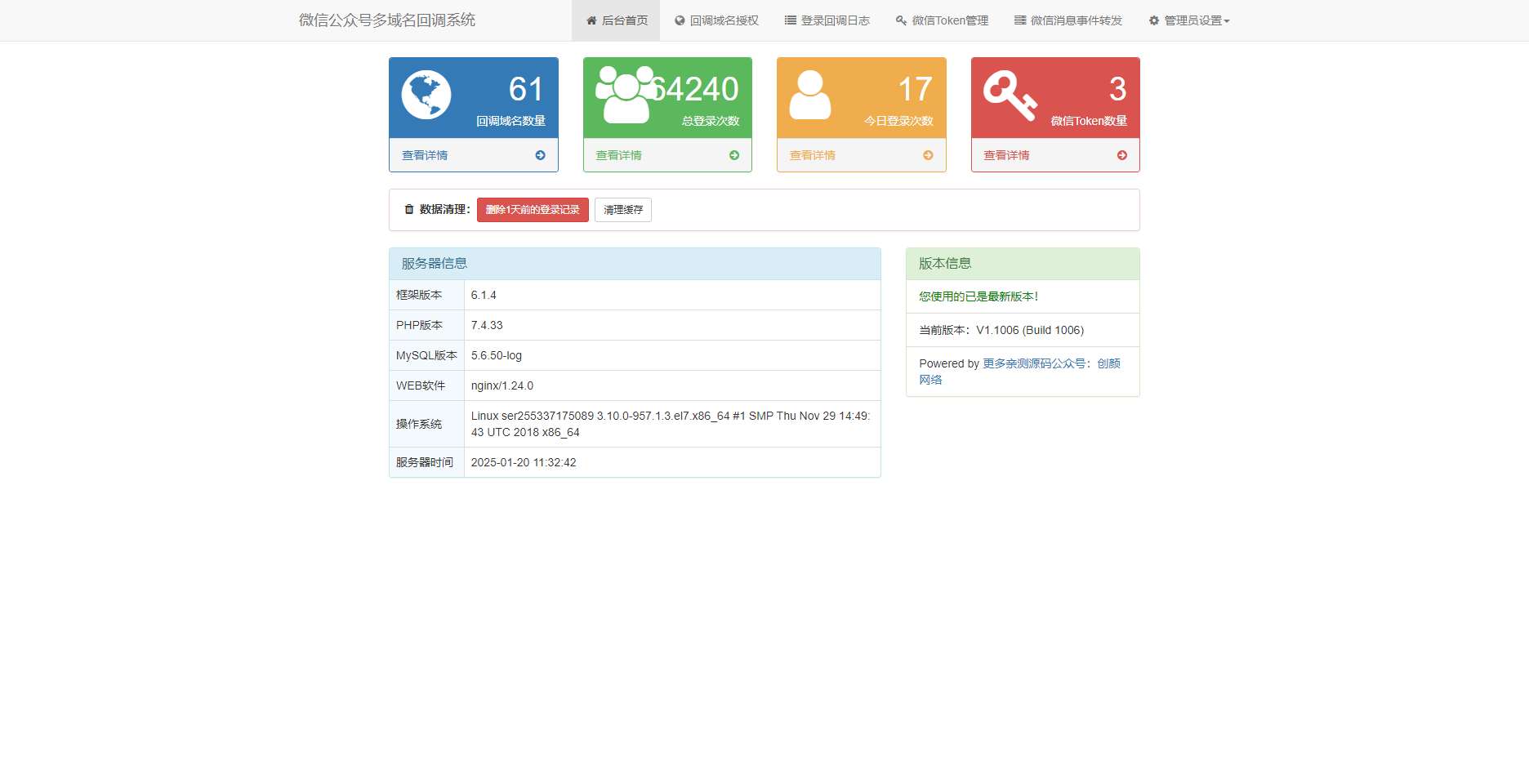The image size is (1529, 784).
Task: Go to 回调域名授权 page
Action: [x=716, y=20]
